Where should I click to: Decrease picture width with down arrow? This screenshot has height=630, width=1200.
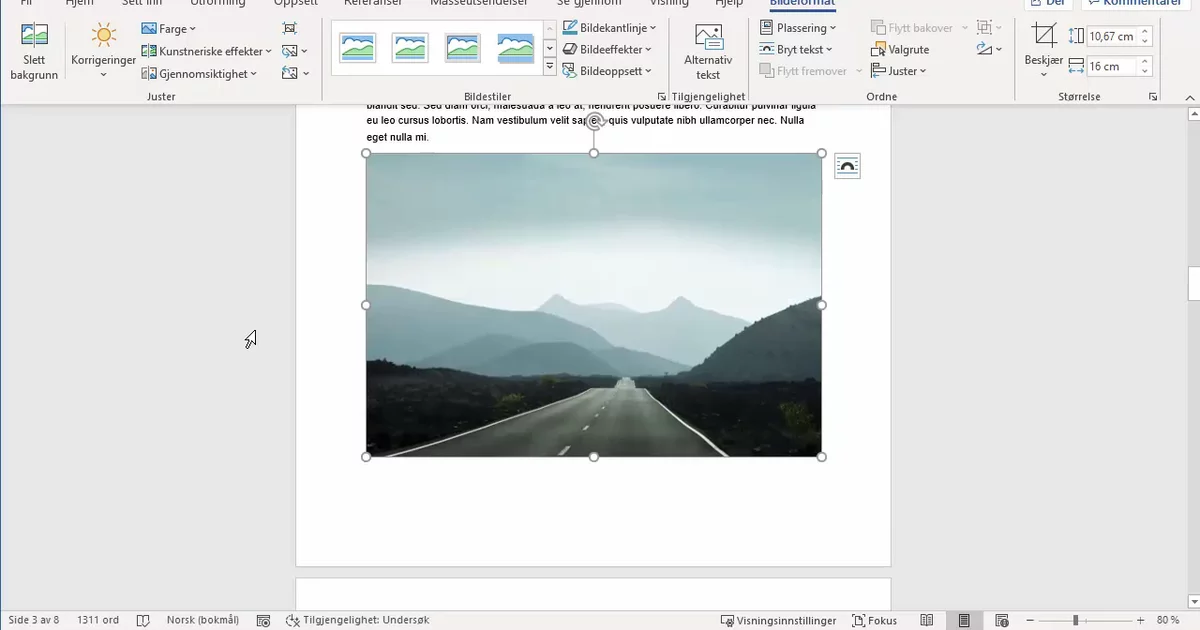[1145, 71]
